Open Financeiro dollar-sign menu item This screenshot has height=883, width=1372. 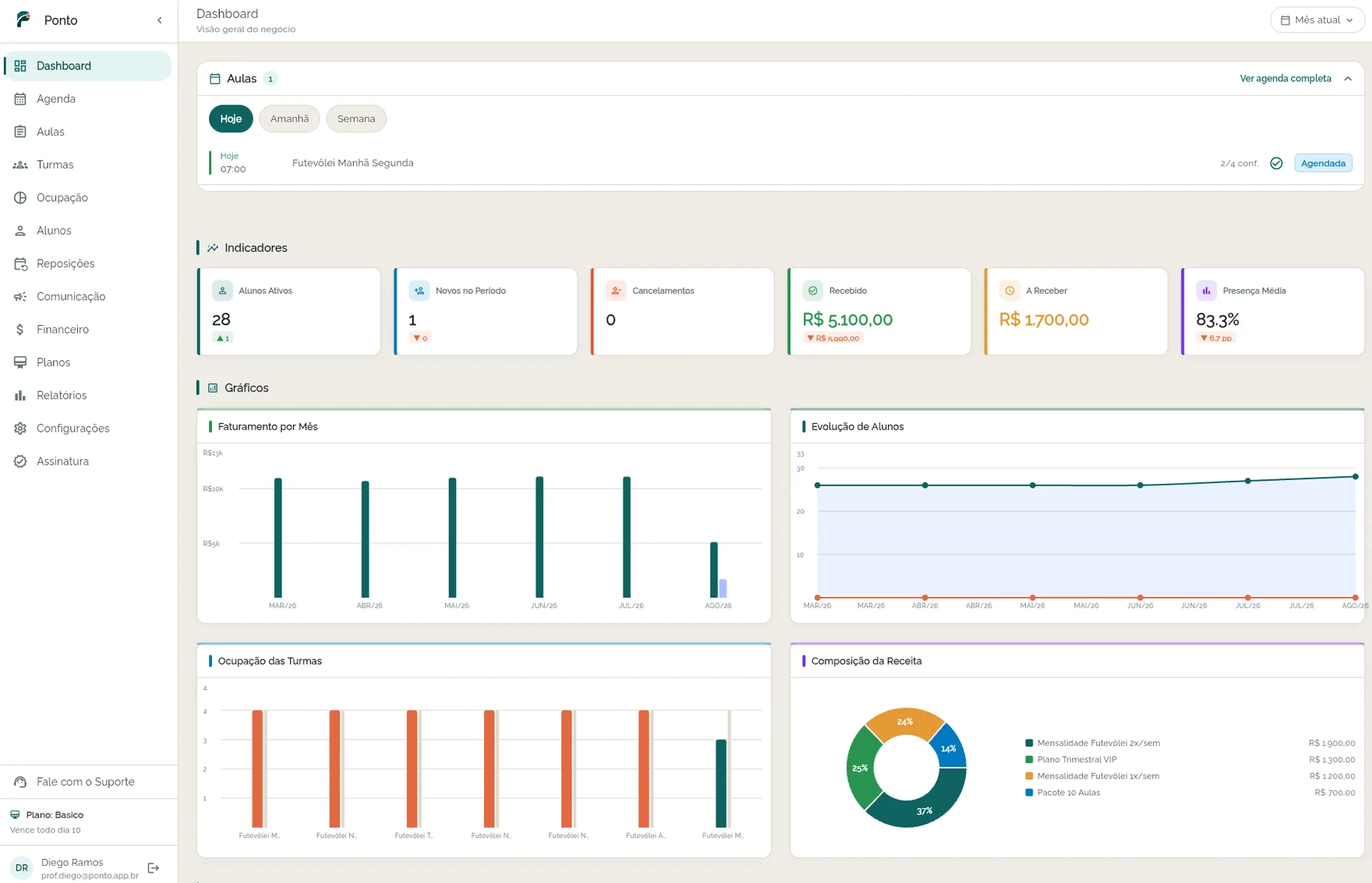(x=20, y=330)
